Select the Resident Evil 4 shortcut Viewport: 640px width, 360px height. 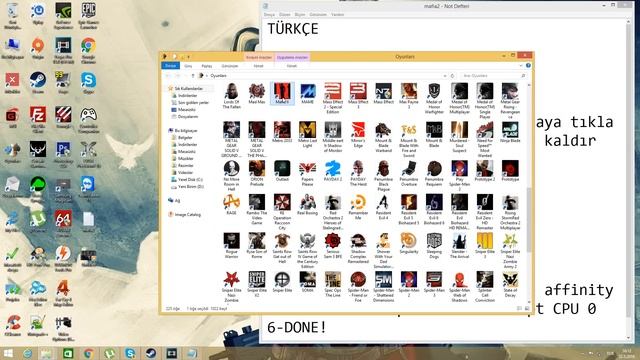pyautogui.click(x=383, y=207)
